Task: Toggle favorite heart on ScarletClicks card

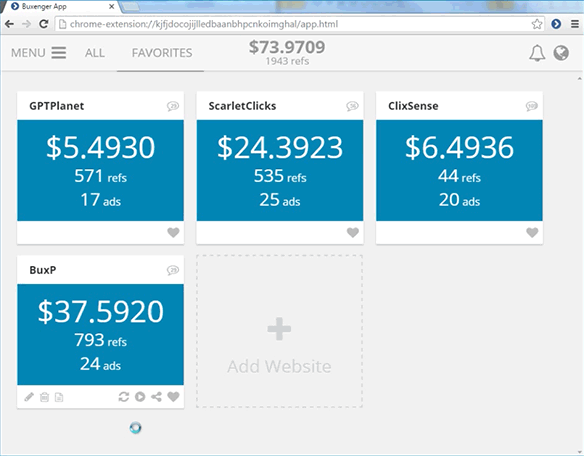Action: tap(353, 232)
